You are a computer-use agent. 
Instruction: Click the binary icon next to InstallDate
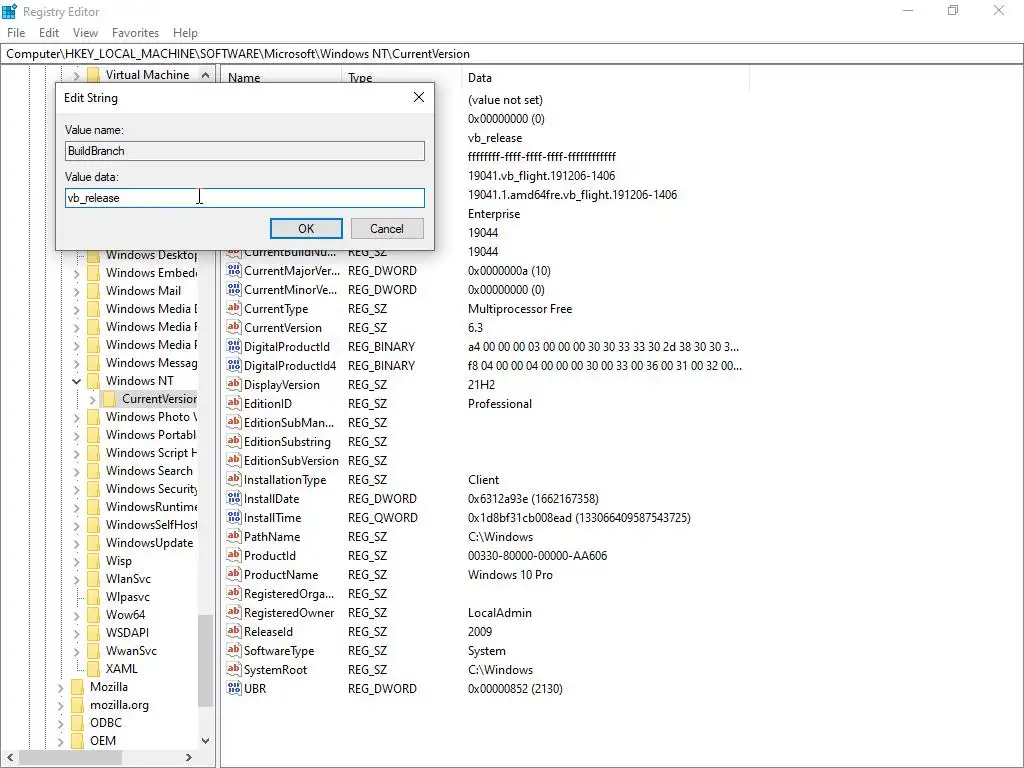point(234,498)
